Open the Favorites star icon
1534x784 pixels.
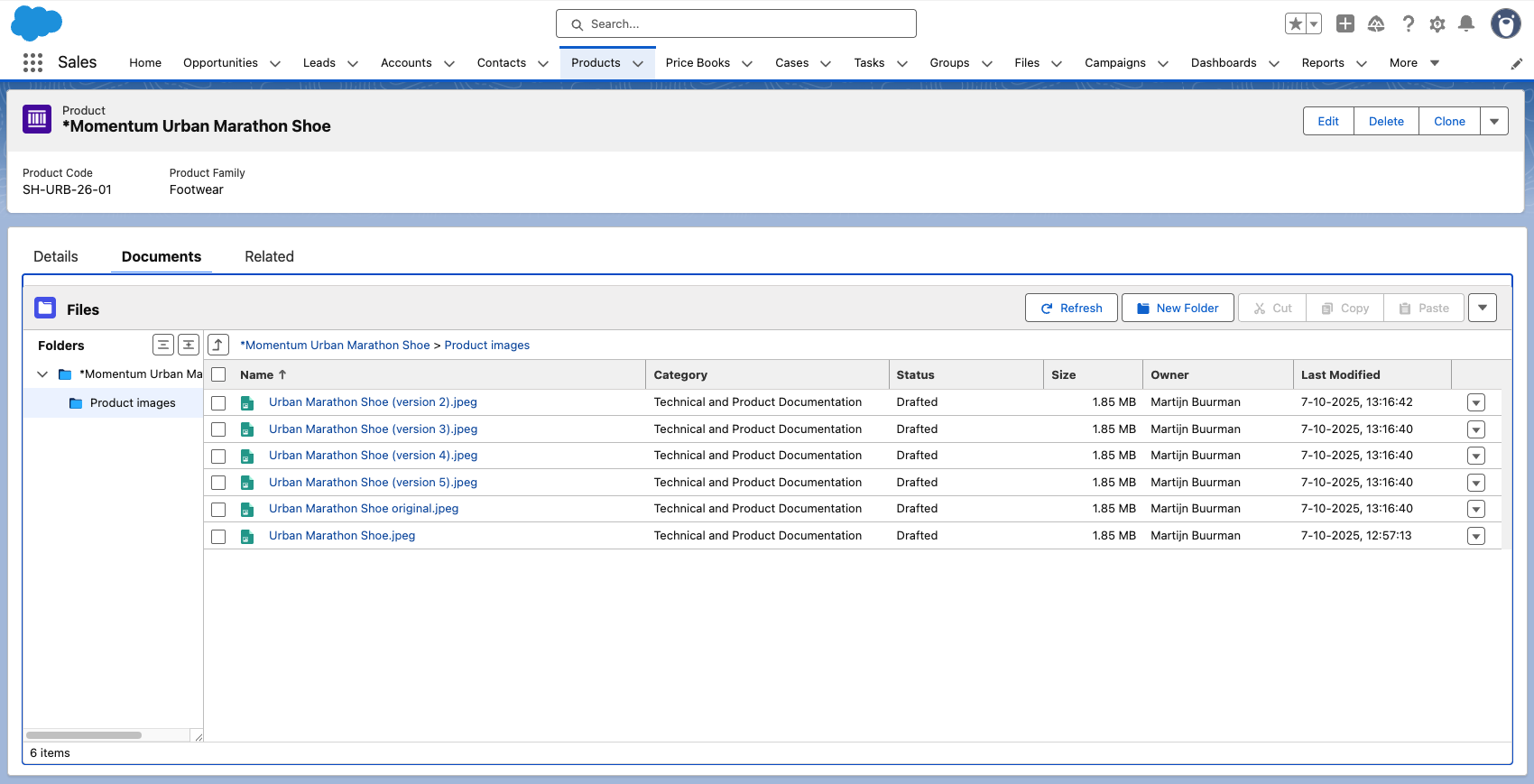pos(1296,24)
